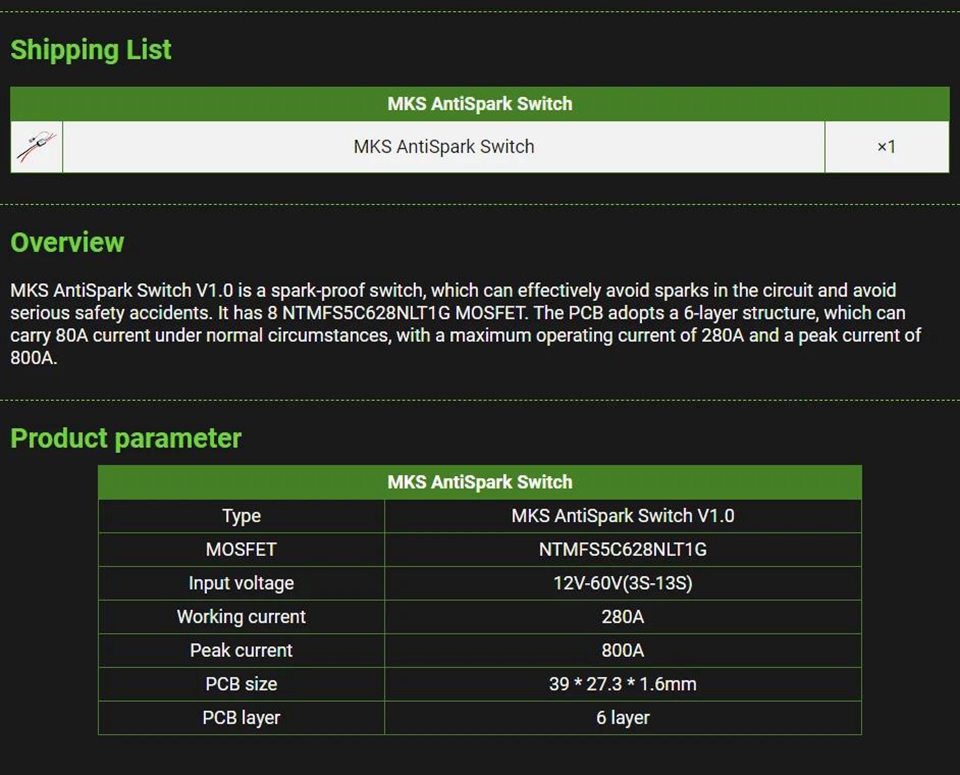Click the green header of the Shipping List table

point(479,104)
